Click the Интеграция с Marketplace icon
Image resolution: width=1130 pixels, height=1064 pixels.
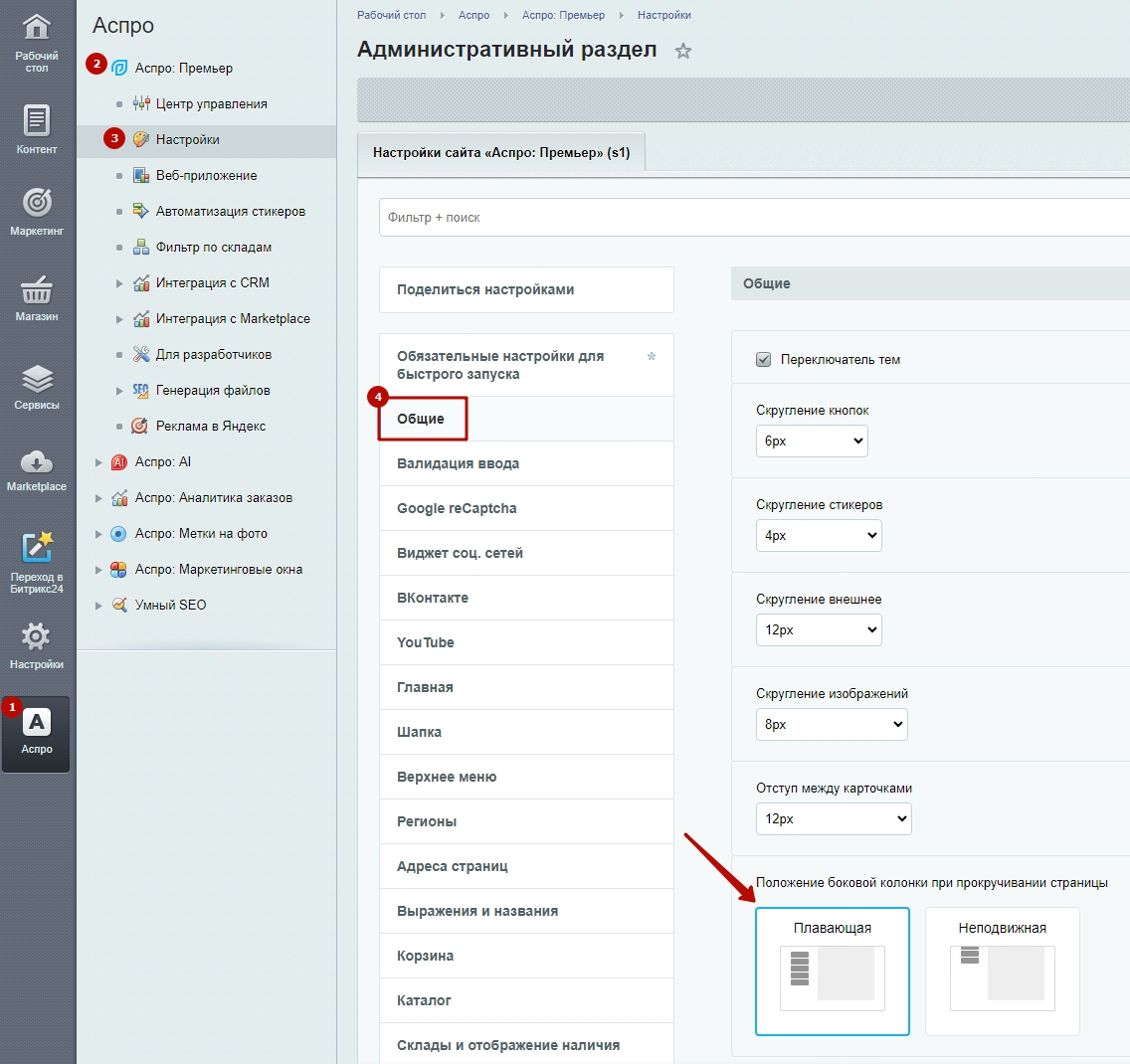[x=141, y=318]
